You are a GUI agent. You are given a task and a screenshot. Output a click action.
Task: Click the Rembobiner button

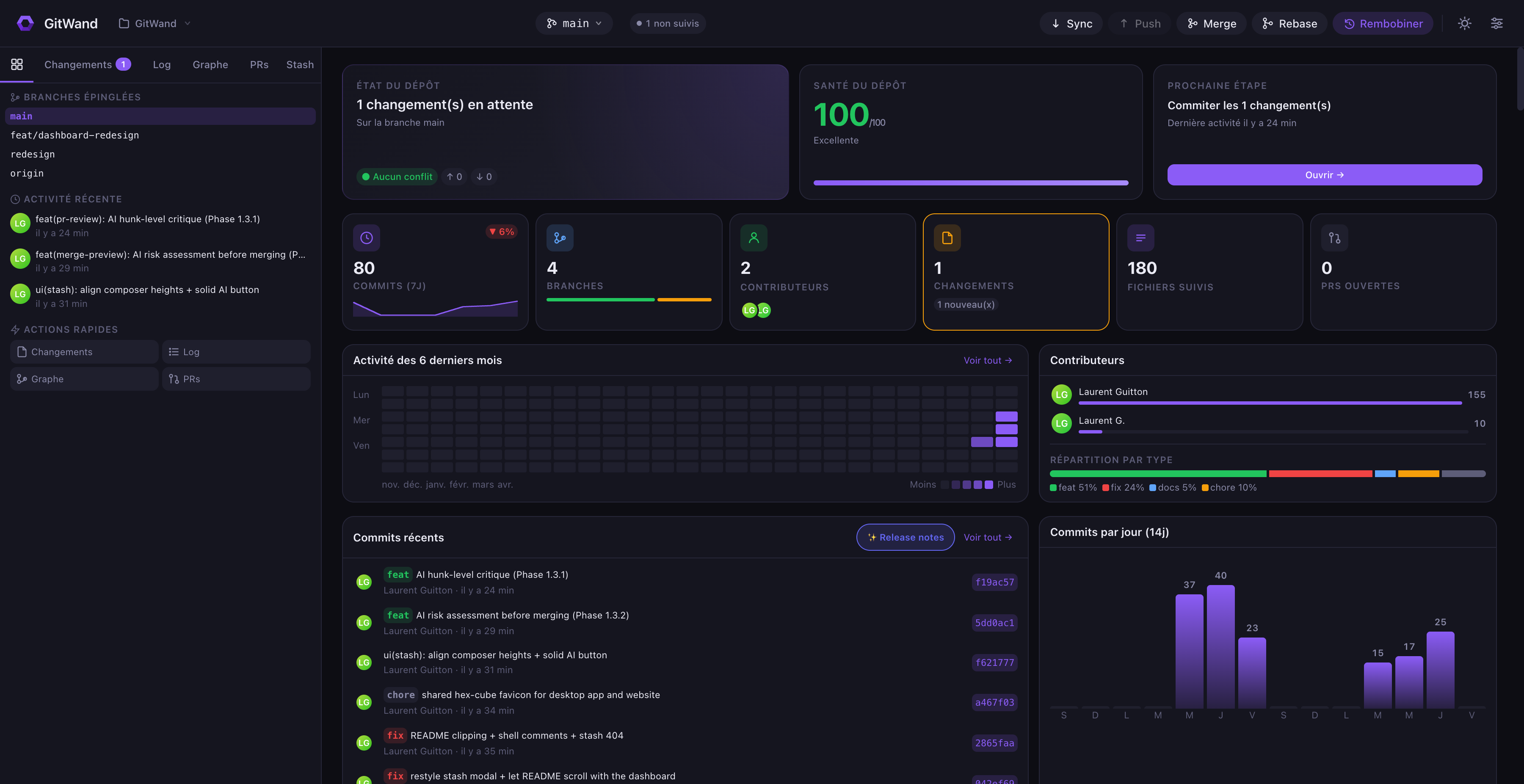point(1383,23)
